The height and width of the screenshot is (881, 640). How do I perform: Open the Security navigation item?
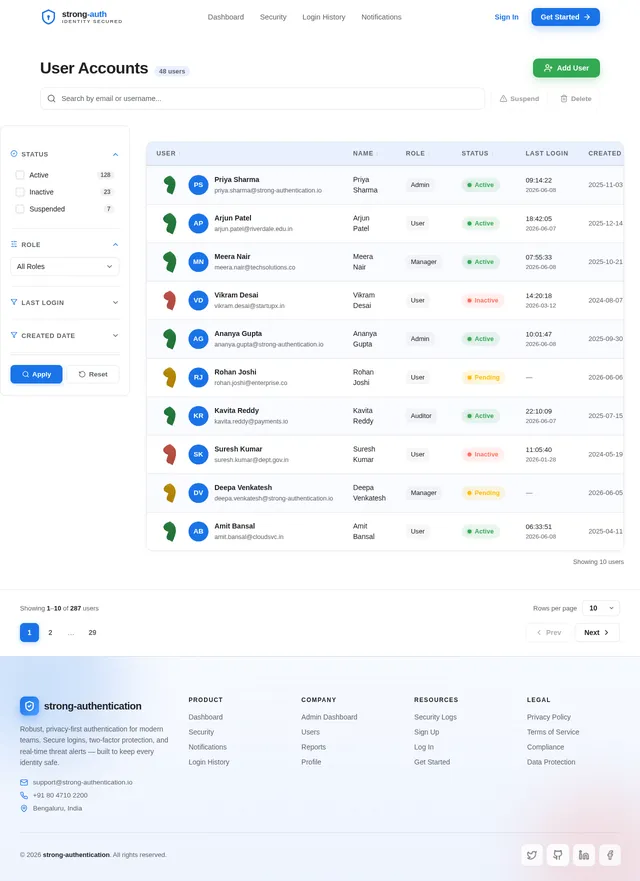click(273, 17)
